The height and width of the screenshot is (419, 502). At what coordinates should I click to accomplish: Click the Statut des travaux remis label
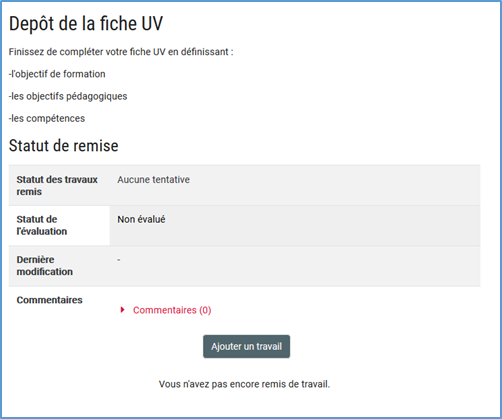pos(57,186)
